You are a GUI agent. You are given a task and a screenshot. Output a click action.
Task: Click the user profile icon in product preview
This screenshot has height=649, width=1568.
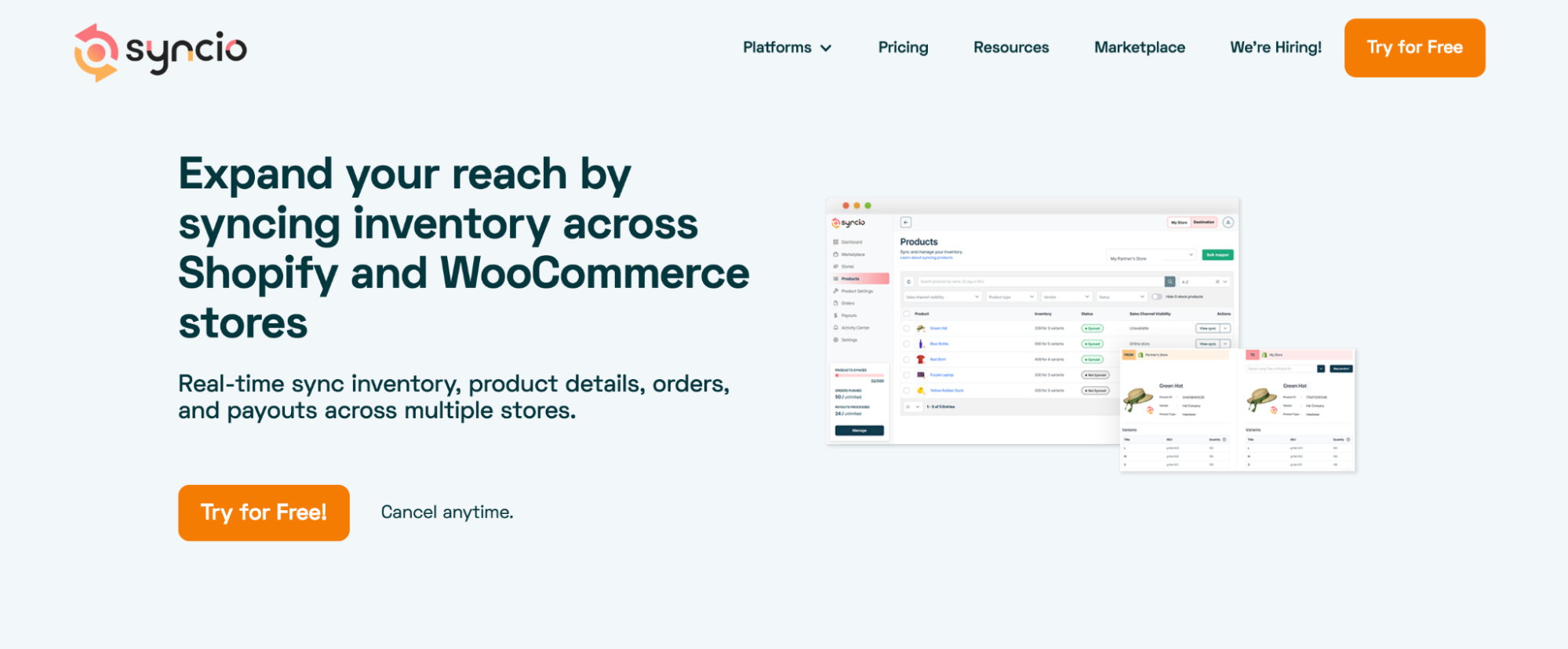point(1228,222)
